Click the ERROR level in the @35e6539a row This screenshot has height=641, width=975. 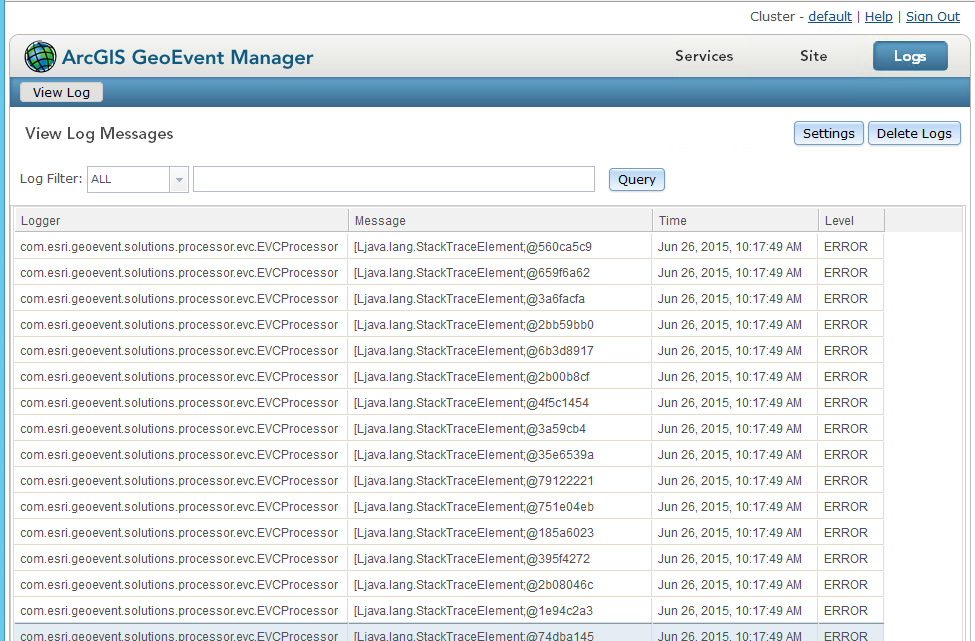coord(846,456)
